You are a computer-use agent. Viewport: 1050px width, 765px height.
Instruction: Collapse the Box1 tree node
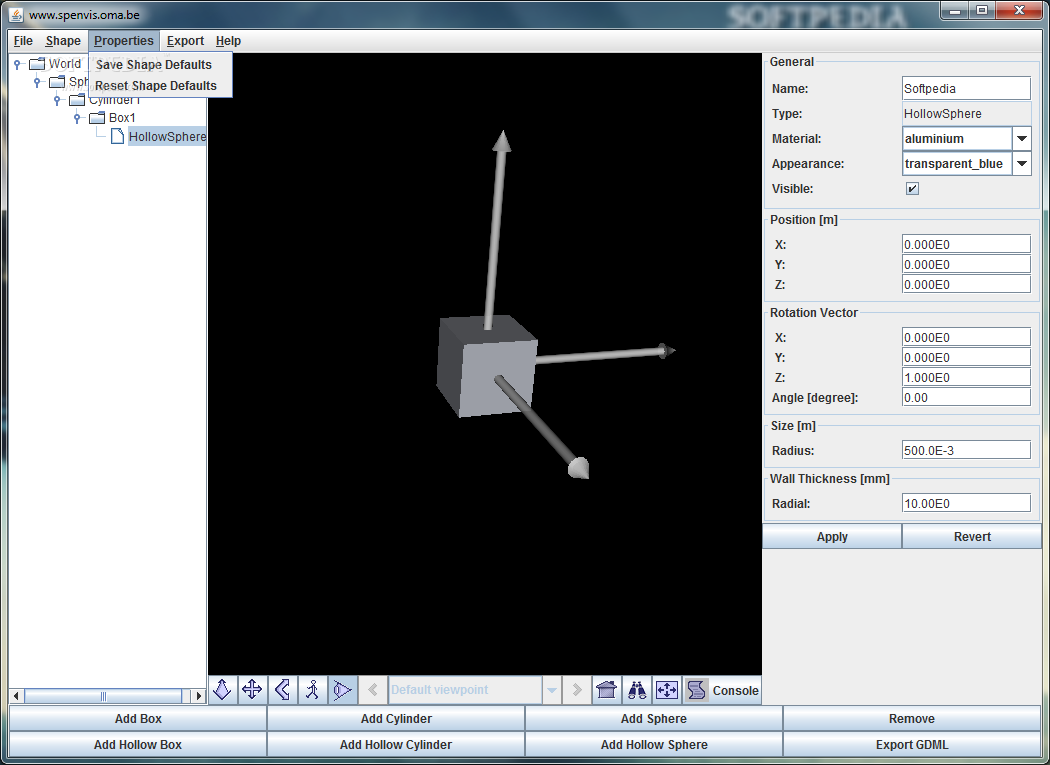click(78, 119)
